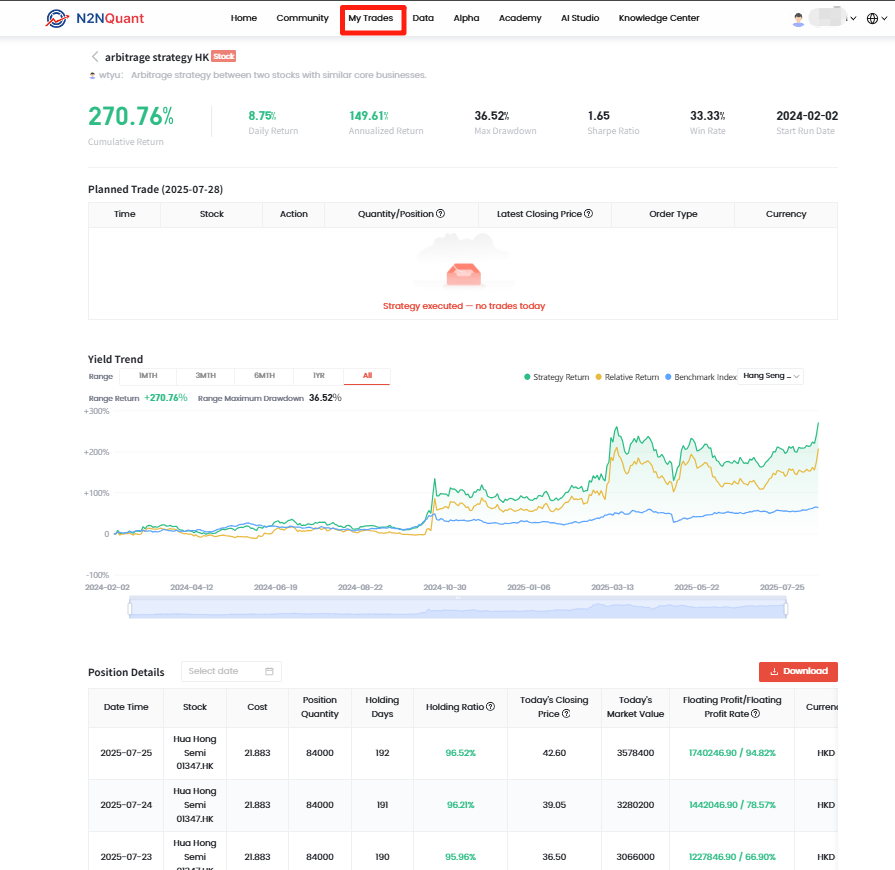The width and height of the screenshot is (895, 870).
Task: Click the 1740246.90 / 94.82% floating profit cell
Action: pyautogui.click(x=732, y=753)
